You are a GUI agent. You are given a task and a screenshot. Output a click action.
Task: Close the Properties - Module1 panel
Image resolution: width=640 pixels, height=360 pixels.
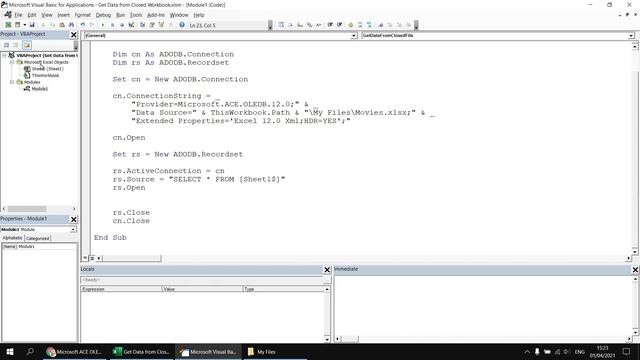coord(74,220)
